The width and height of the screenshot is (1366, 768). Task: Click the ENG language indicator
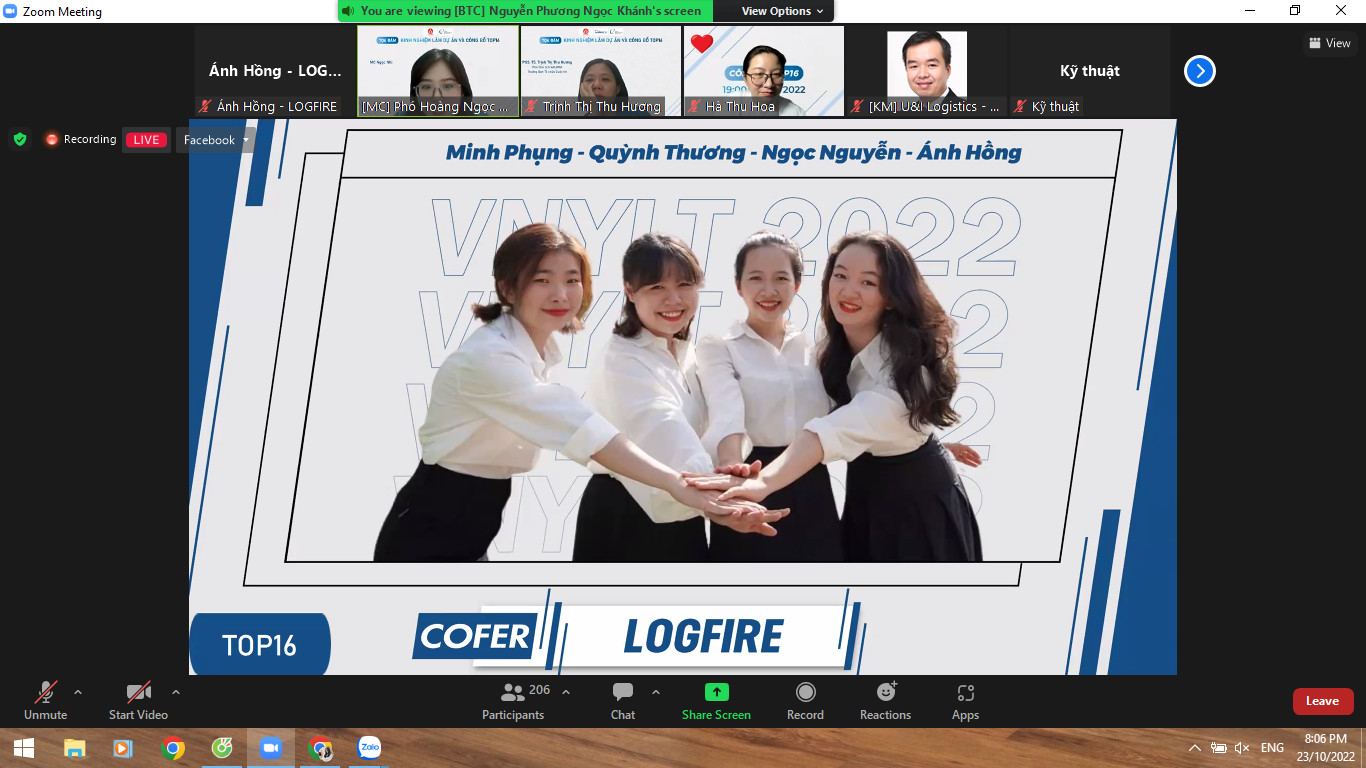tap(1272, 748)
